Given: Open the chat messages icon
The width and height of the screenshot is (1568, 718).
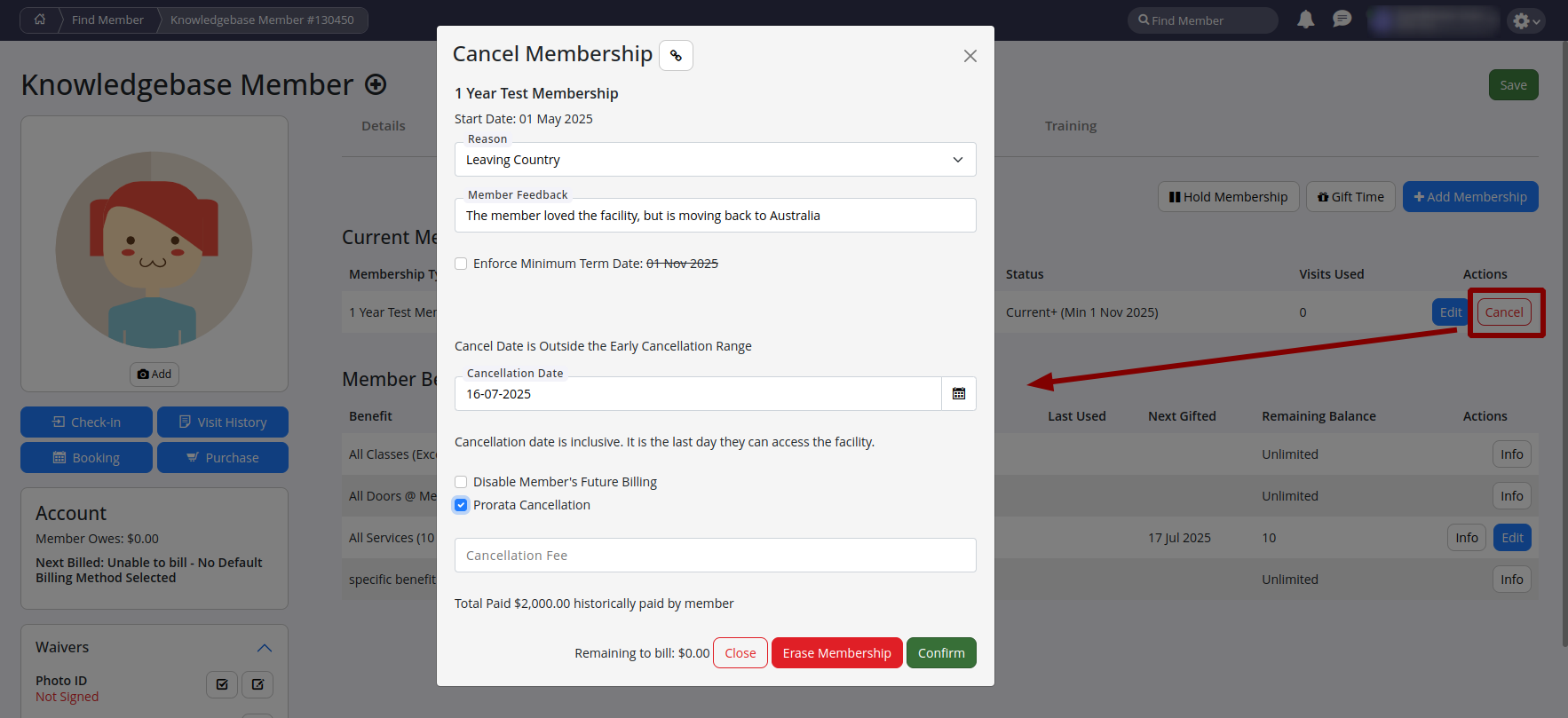Looking at the screenshot, I should 1342,20.
